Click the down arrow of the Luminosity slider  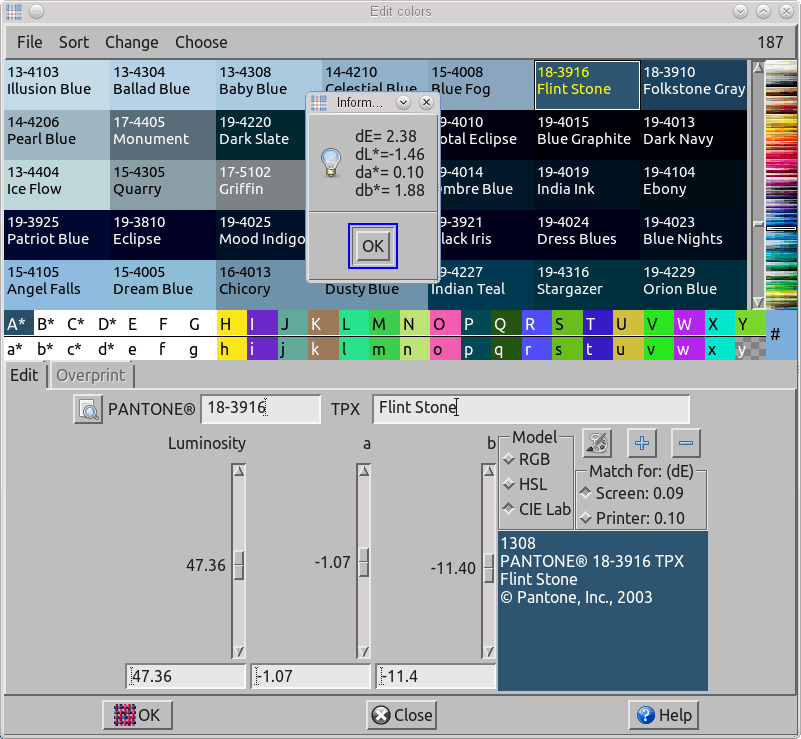coord(239,652)
